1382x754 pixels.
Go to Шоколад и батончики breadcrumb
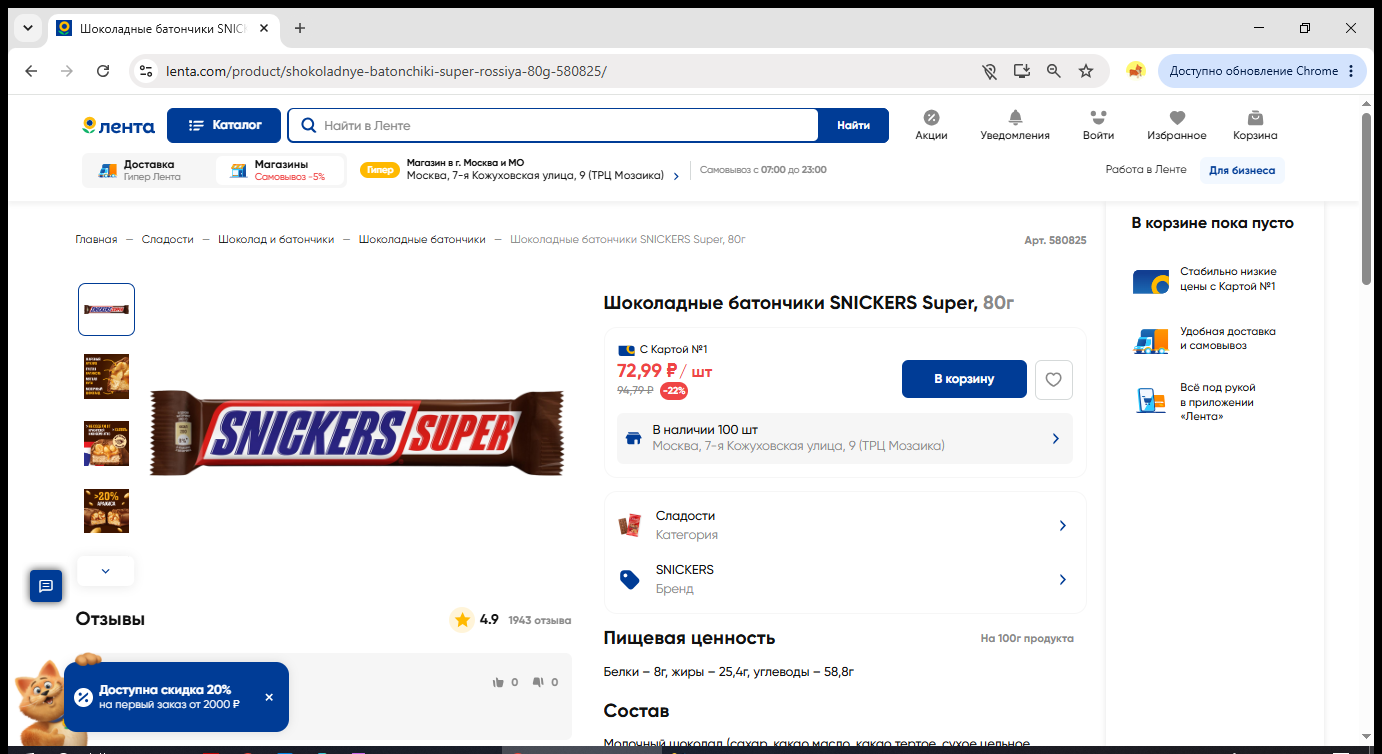[x=276, y=240]
